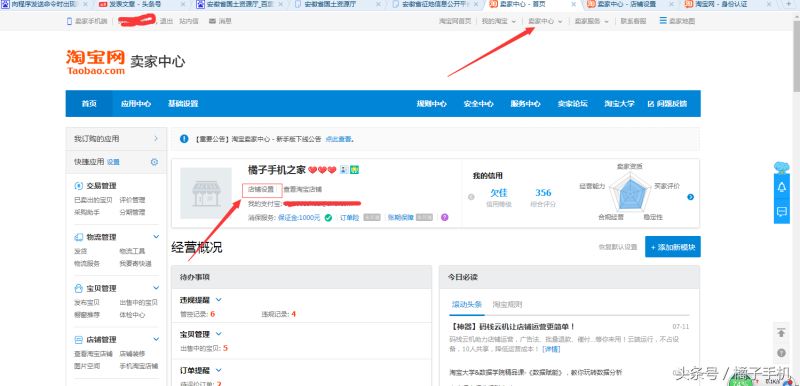The image size is (800, 386).
Task: Collapse the 宝贝管理 sidebar section chevron
Action: click(x=156, y=288)
